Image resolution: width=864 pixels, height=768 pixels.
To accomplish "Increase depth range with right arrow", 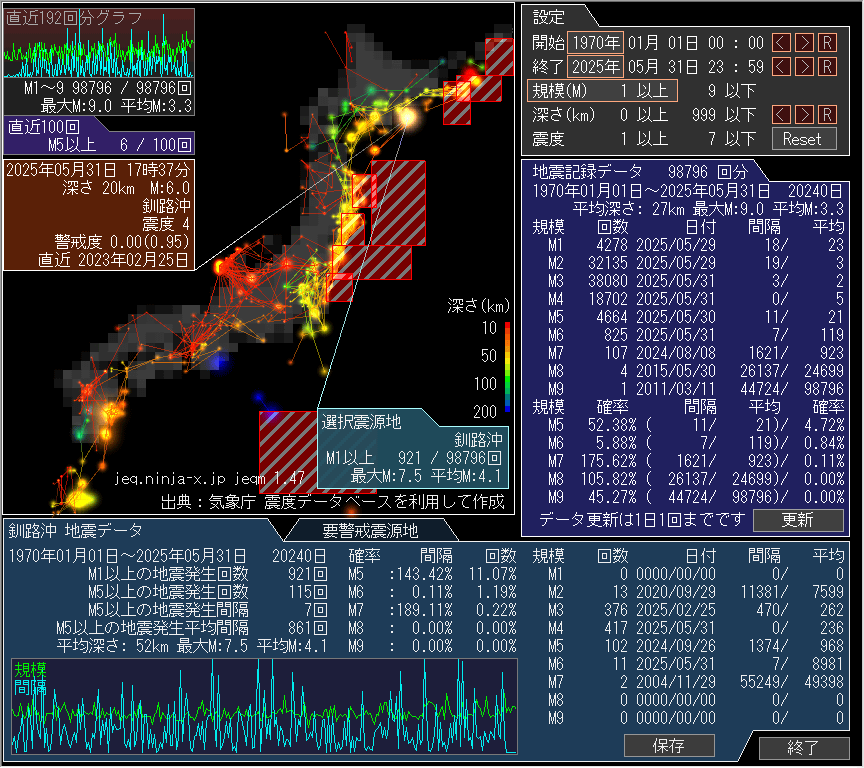I will tap(804, 115).
